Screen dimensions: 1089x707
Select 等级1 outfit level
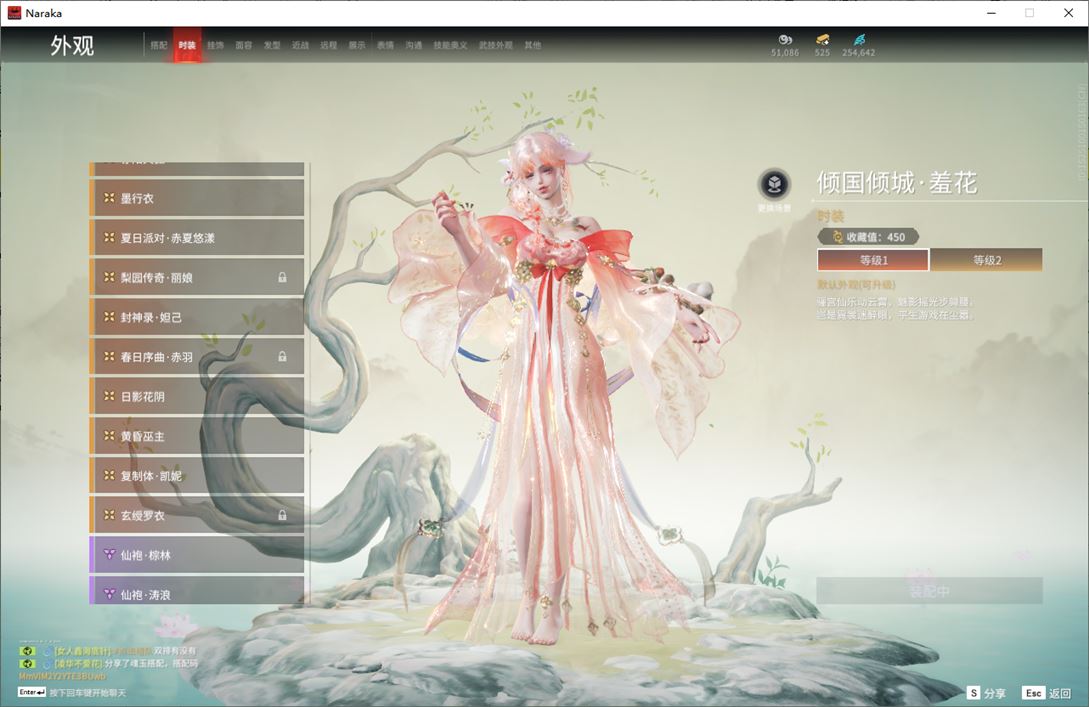(x=873, y=260)
